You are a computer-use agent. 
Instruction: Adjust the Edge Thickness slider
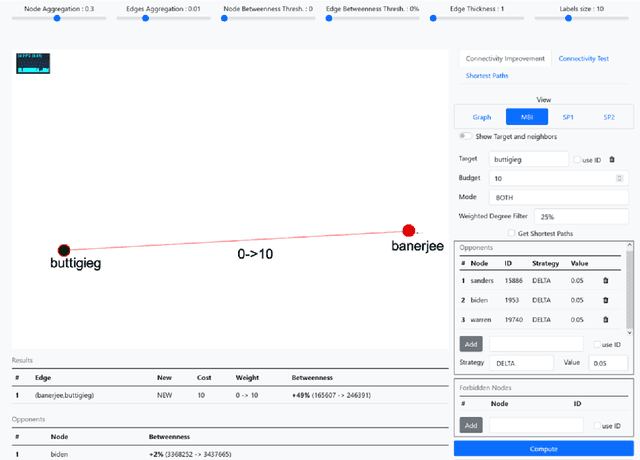pos(477,18)
